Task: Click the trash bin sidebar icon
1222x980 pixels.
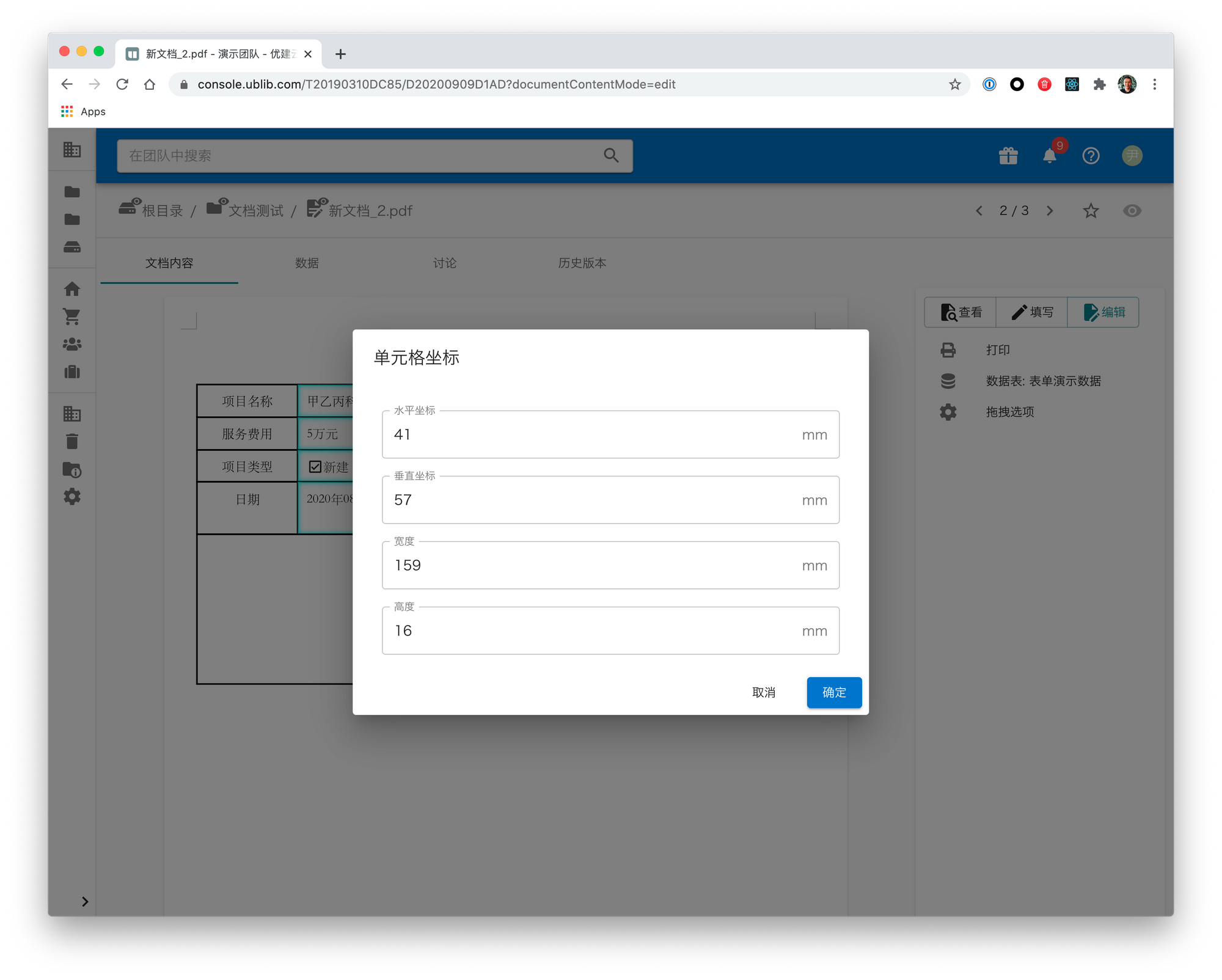Action: 72,441
